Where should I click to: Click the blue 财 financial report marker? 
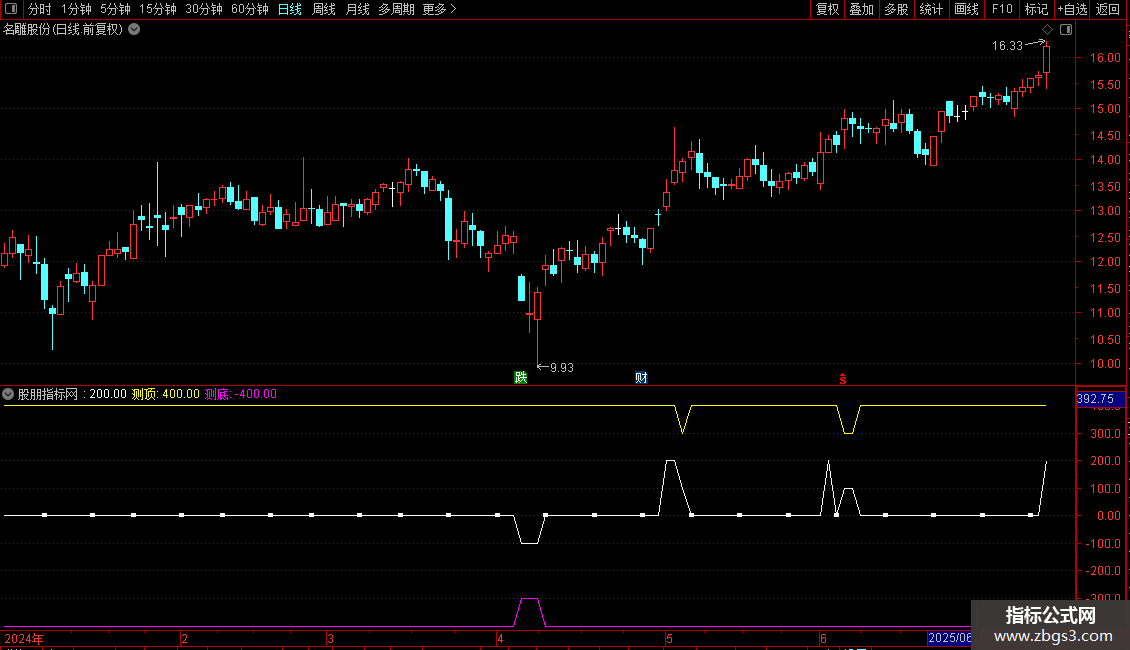tap(641, 378)
